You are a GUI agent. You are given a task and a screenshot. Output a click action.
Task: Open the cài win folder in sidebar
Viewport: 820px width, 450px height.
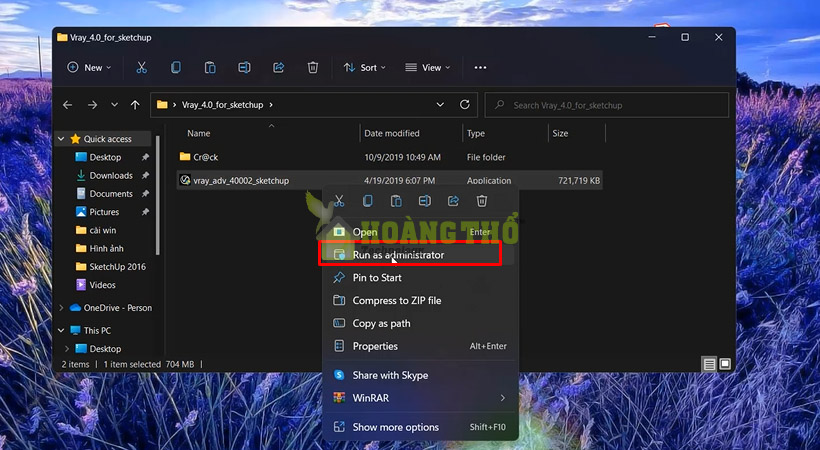[102, 230]
